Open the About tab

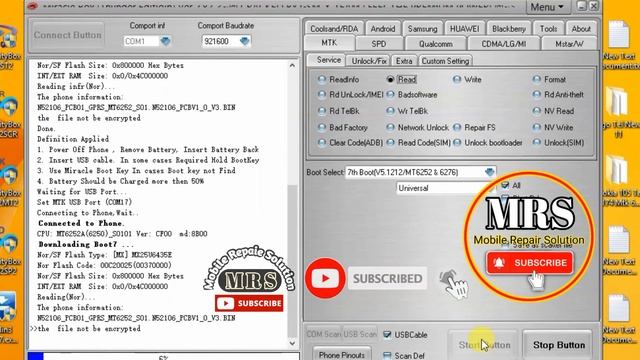pos(581,29)
